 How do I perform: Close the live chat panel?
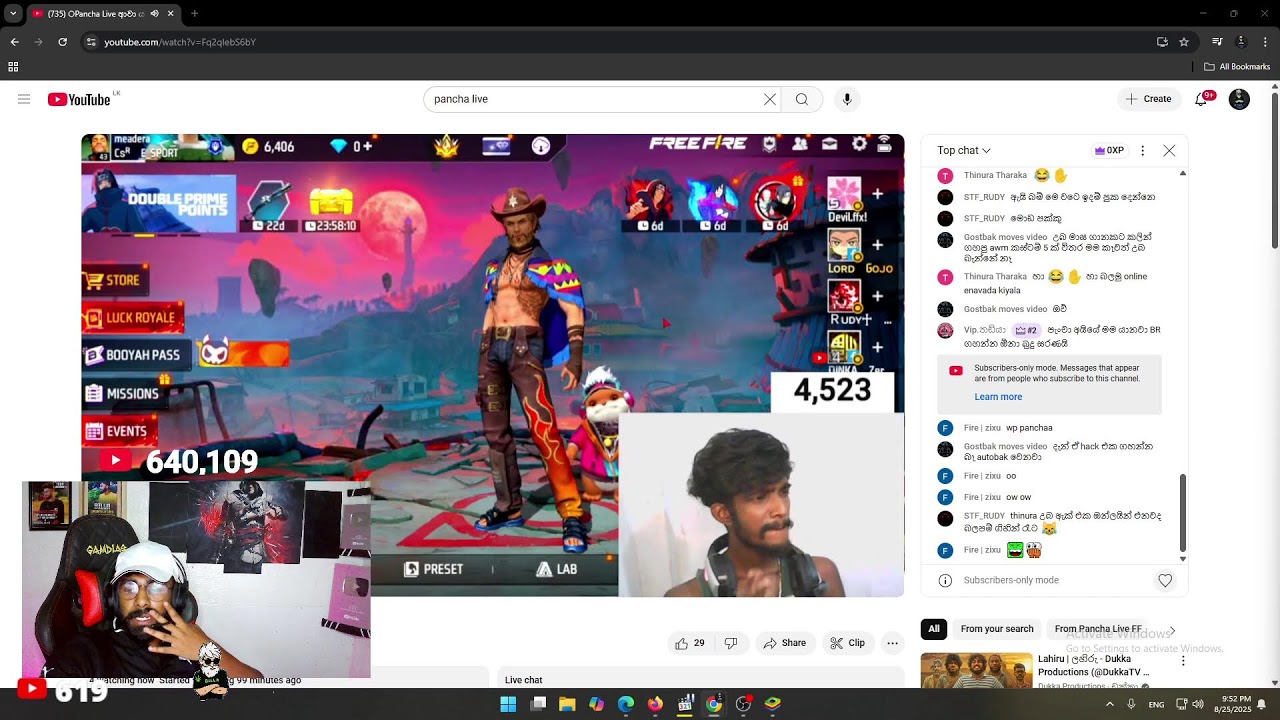click(1169, 151)
